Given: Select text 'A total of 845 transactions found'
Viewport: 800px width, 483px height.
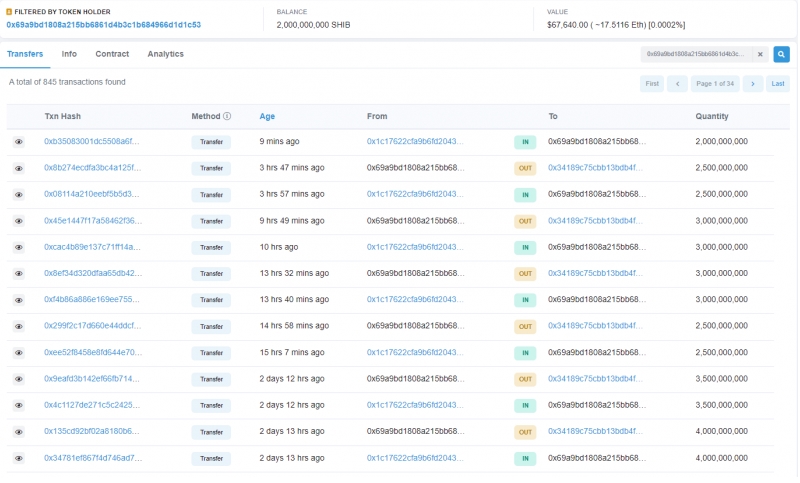Looking at the screenshot, I should (x=67, y=82).
